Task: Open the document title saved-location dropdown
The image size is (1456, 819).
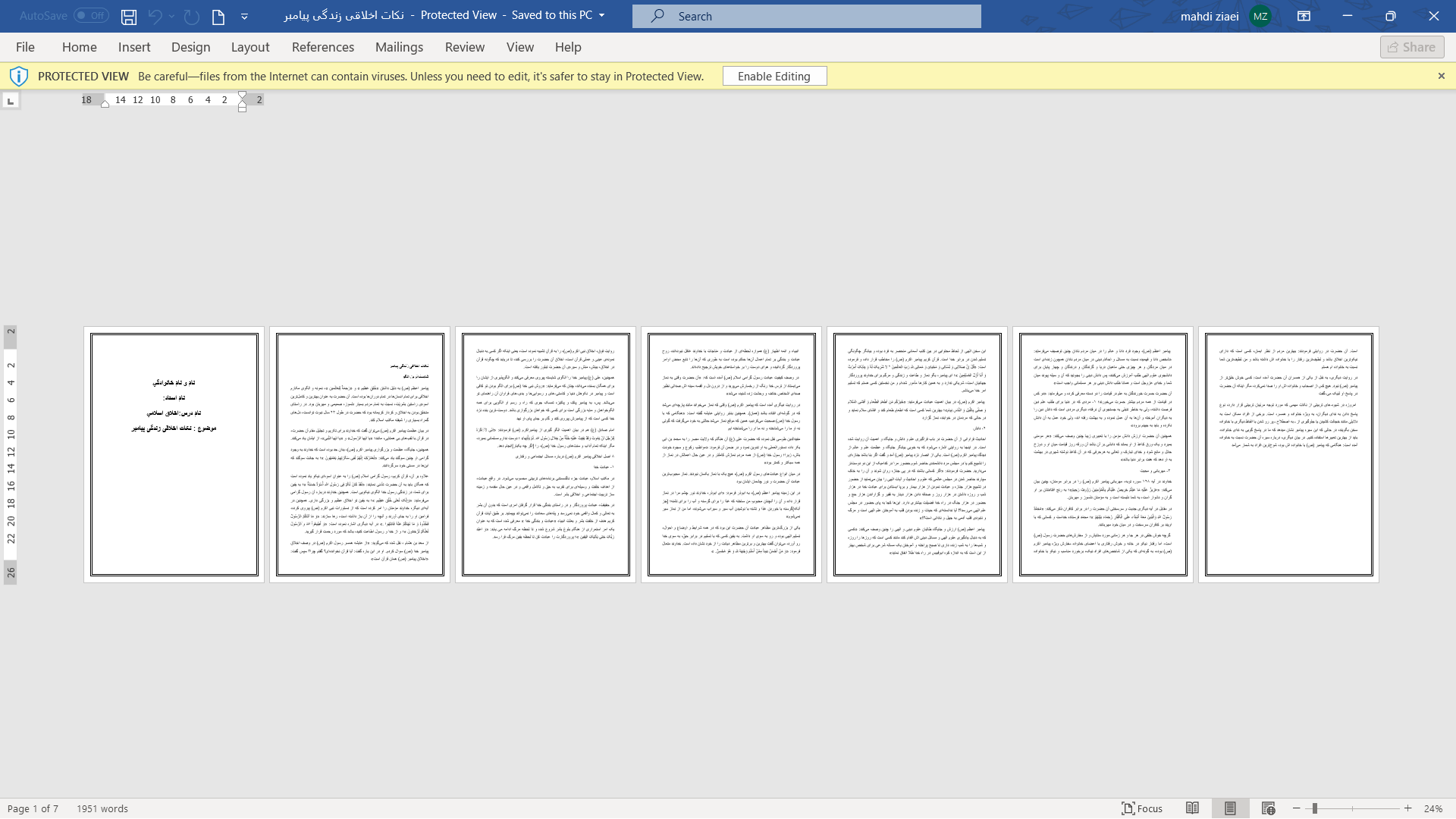Action: click(602, 15)
